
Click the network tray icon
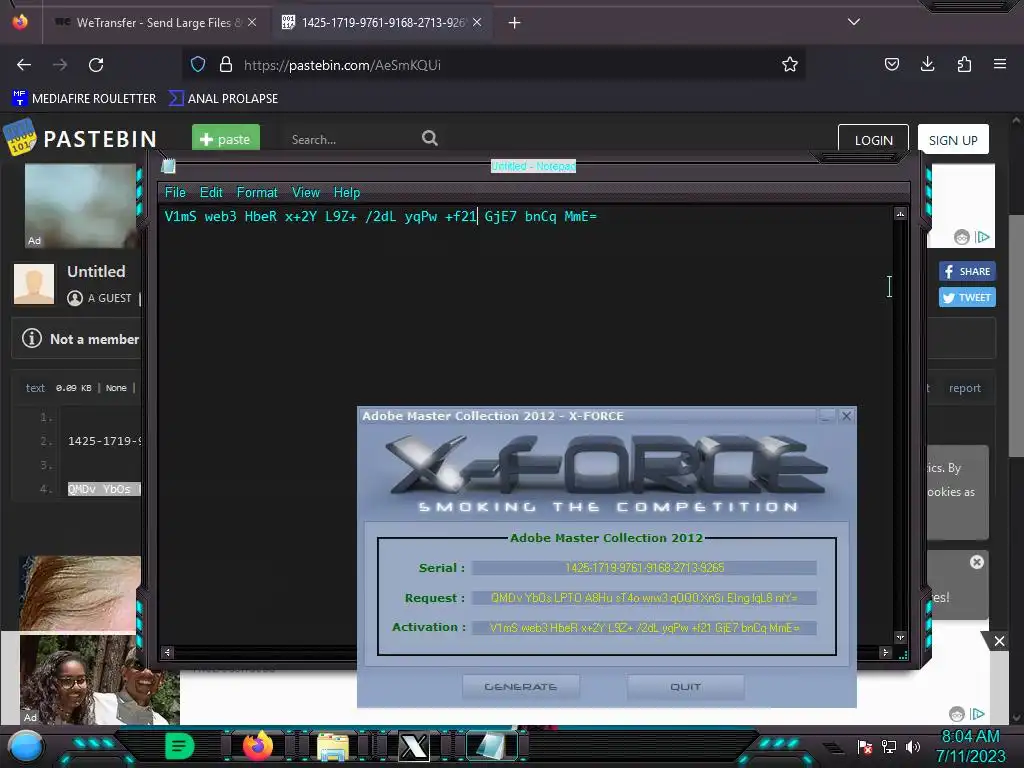coord(889,747)
